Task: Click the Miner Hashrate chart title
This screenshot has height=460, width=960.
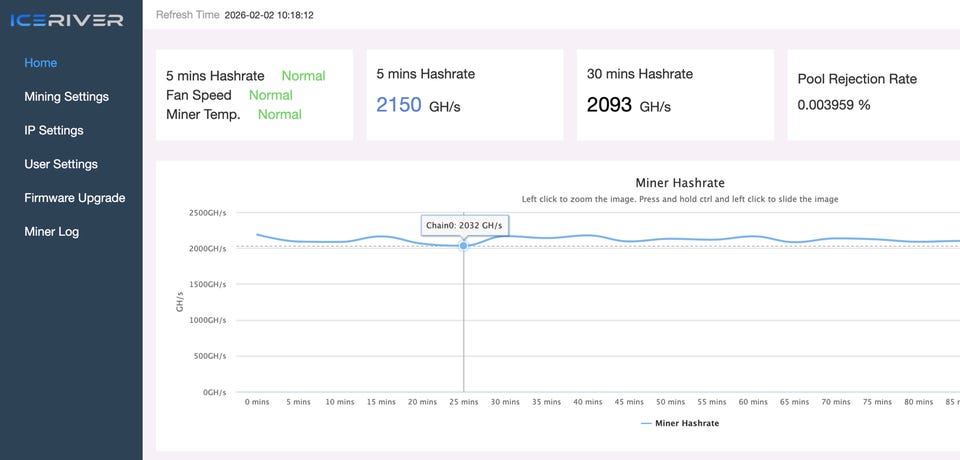Action: coord(680,183)
